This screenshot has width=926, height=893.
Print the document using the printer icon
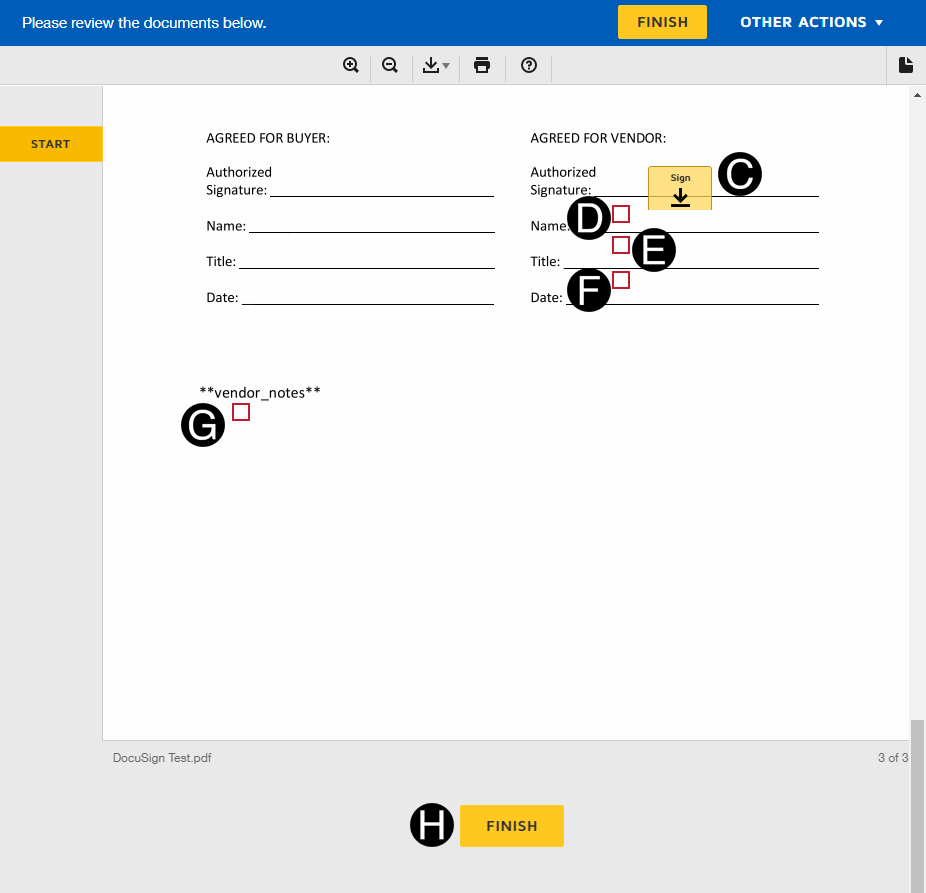482,66
